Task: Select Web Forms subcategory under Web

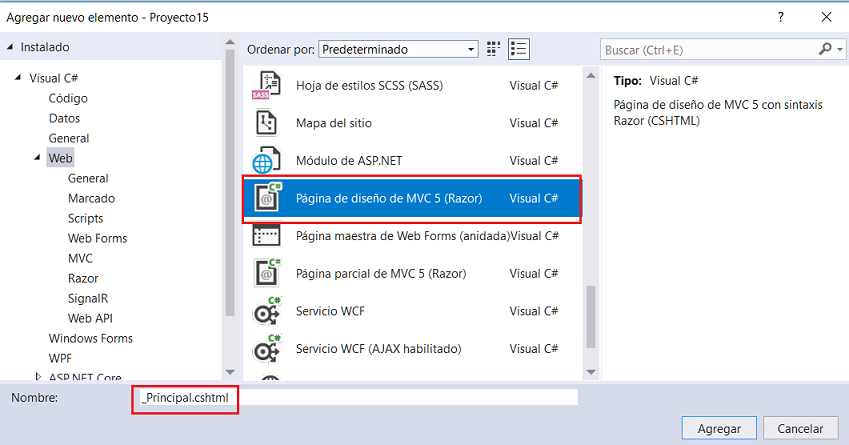Action: pos(97,238)
